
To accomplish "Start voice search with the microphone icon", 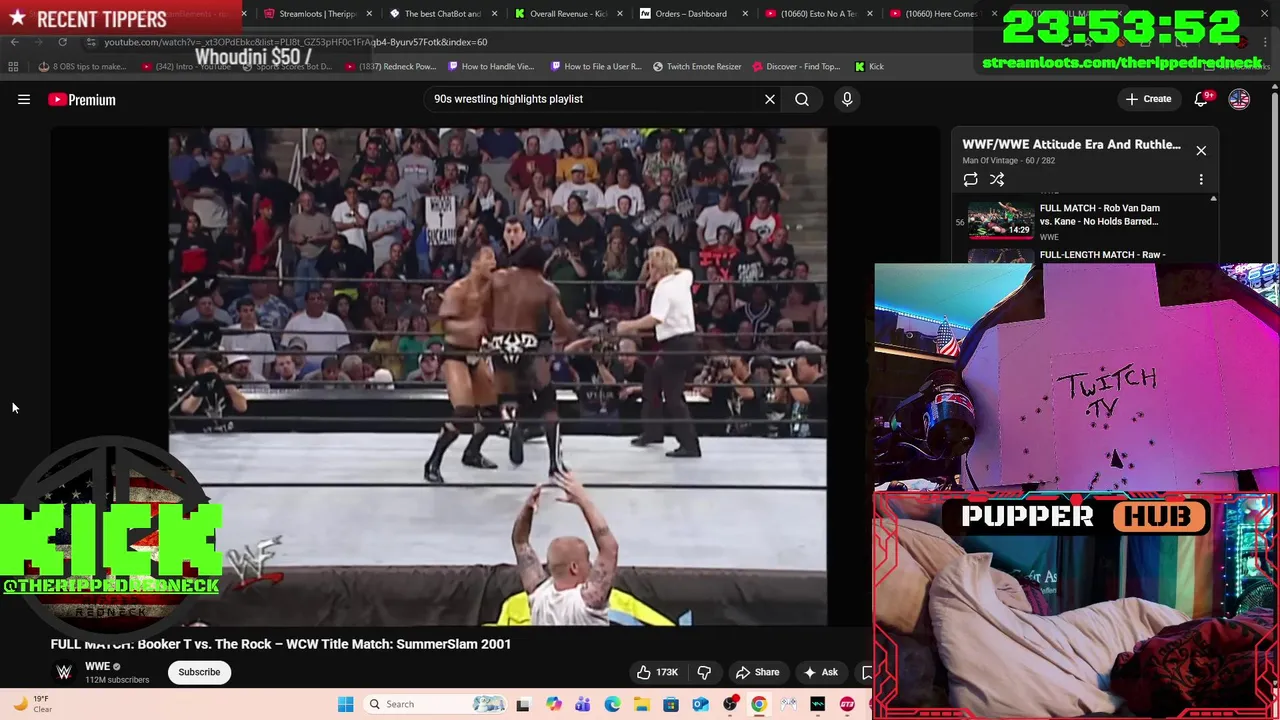I will point(847,99).
